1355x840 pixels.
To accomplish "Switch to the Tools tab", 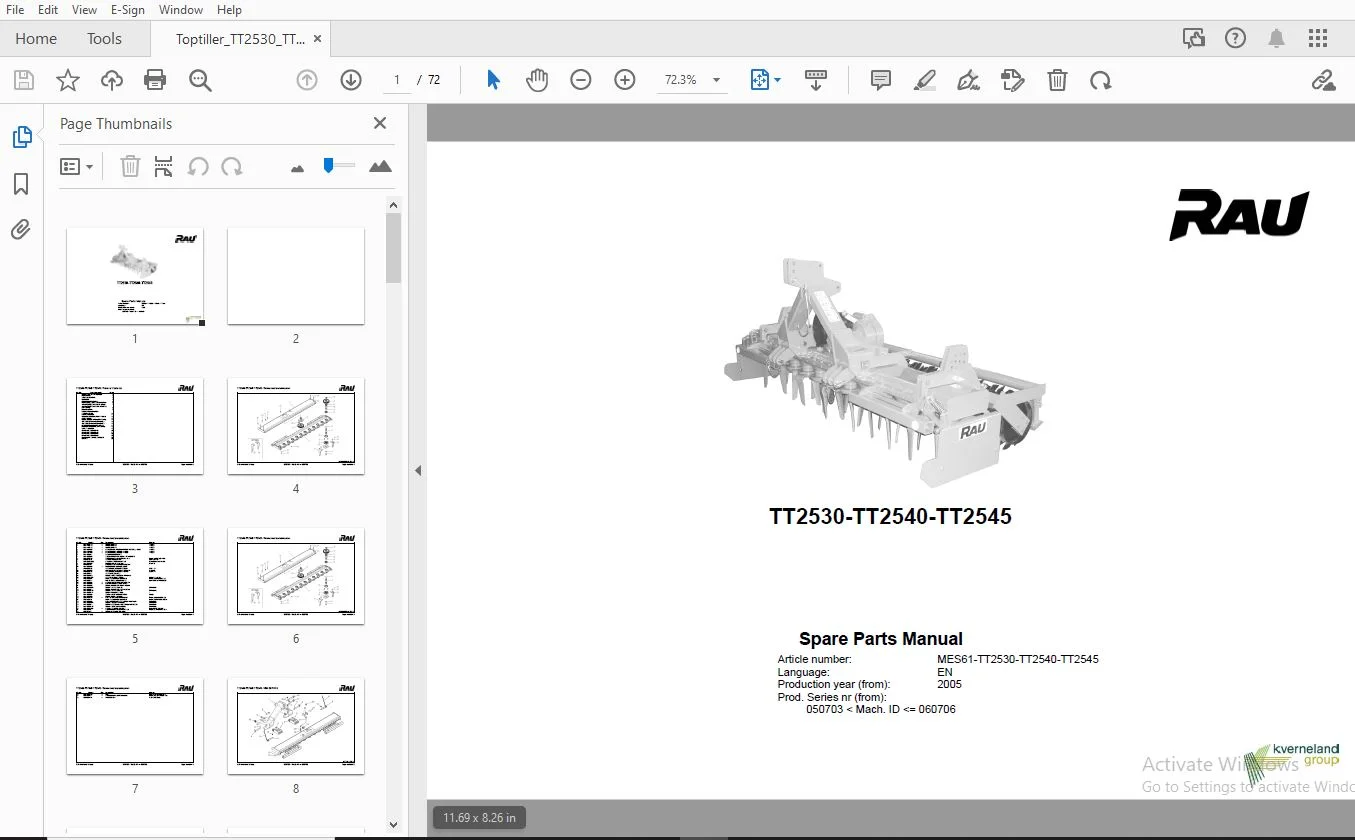I will pos(104,39).
